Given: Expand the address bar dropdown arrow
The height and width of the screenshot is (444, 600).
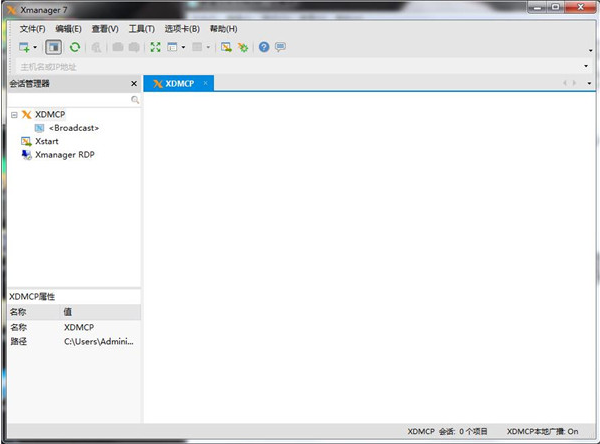Looking at the screenshot, I should click(586, 66).
